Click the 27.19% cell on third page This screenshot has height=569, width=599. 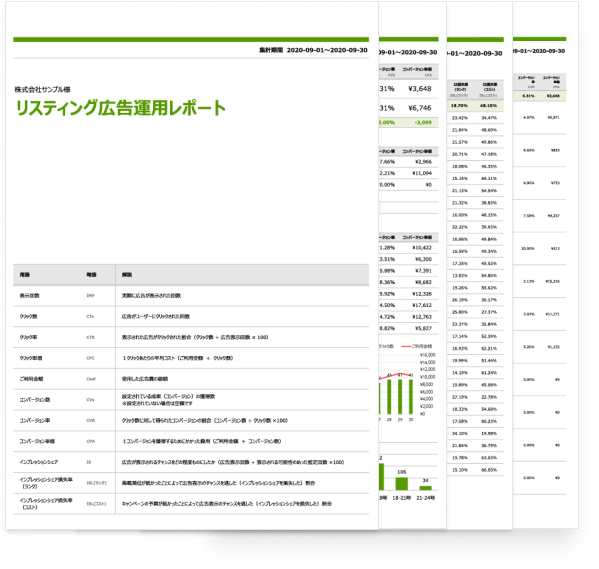460,397
